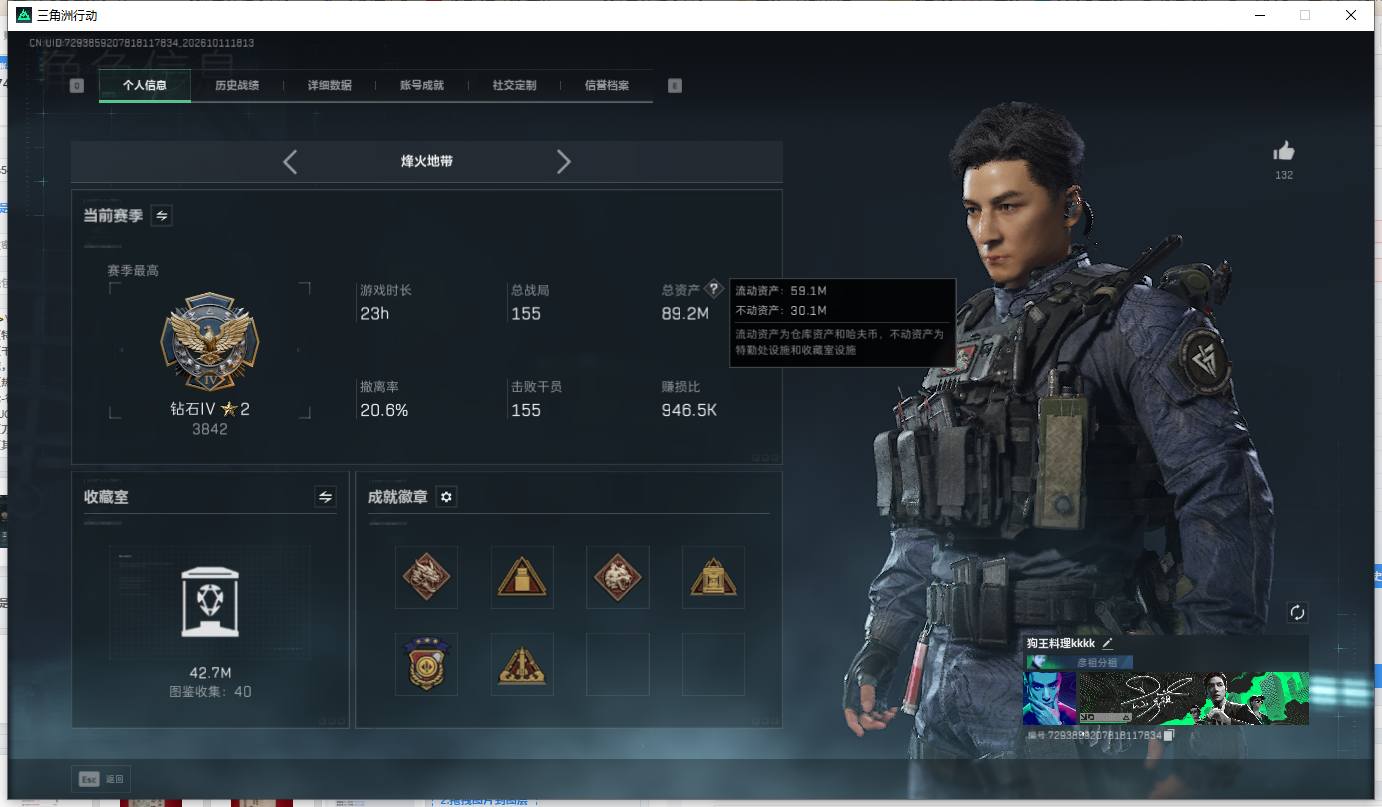Toggle the 当前赛季 switch arrows button
Screen dimensions: 1382x807
[x=162, y=215]
